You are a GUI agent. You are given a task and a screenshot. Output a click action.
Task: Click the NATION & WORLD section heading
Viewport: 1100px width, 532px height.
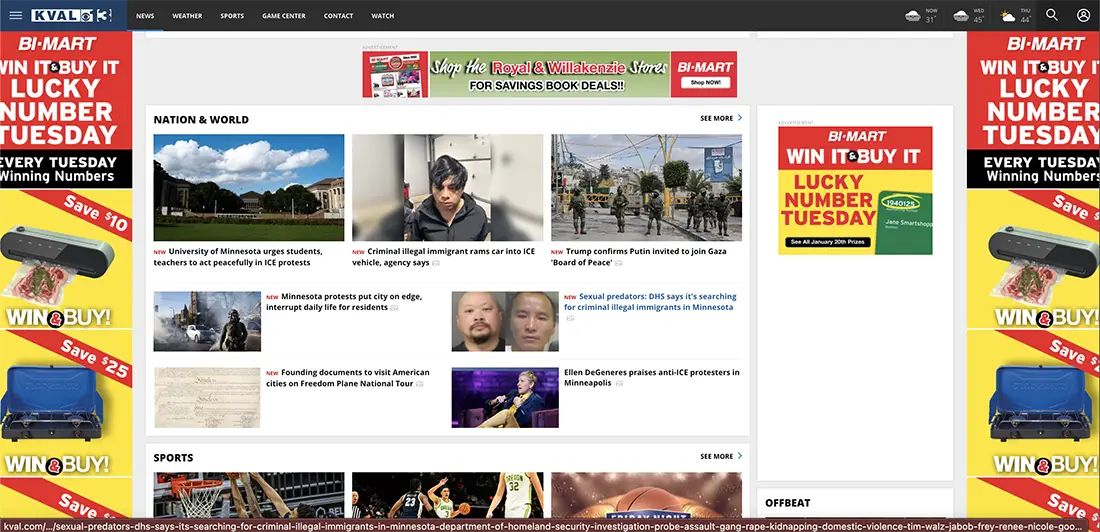201,120
